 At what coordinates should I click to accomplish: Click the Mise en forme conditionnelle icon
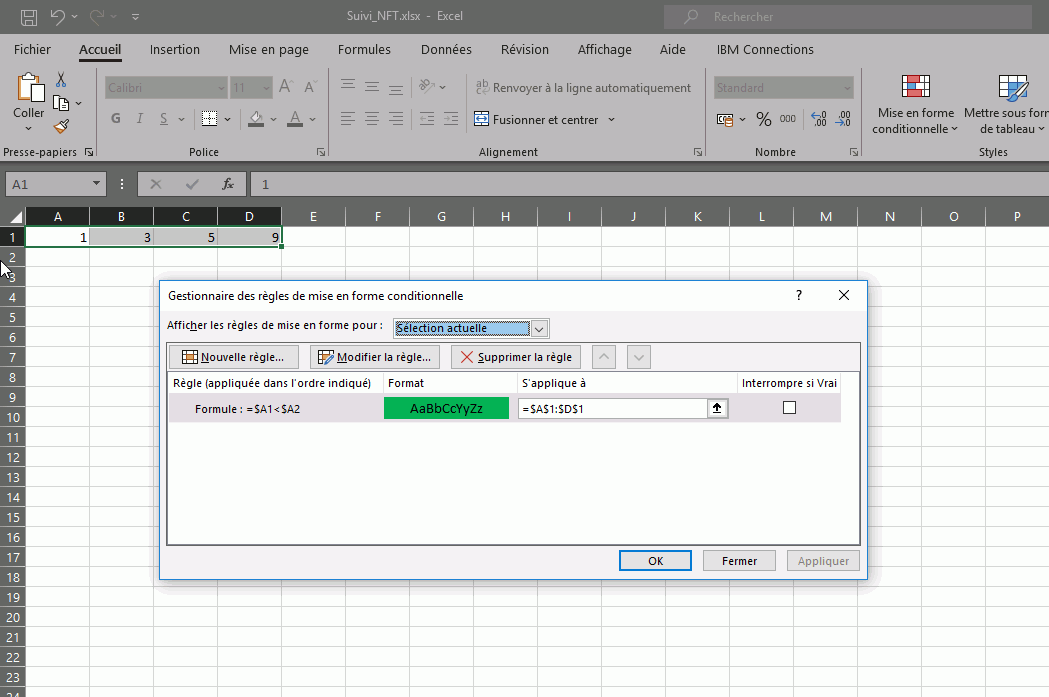coord(916,88)
